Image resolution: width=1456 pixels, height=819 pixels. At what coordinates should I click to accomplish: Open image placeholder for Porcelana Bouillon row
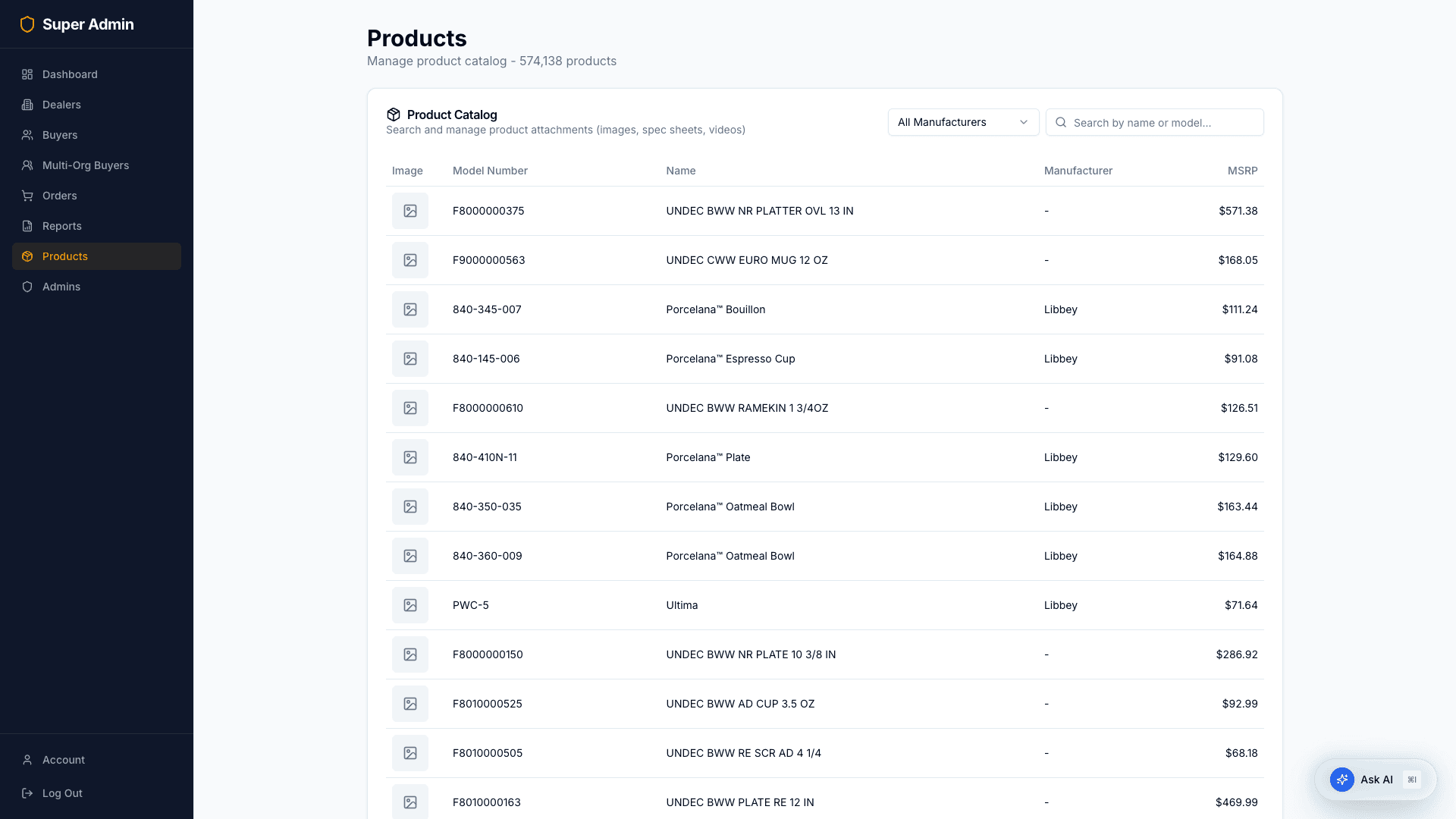pos(410,309)
